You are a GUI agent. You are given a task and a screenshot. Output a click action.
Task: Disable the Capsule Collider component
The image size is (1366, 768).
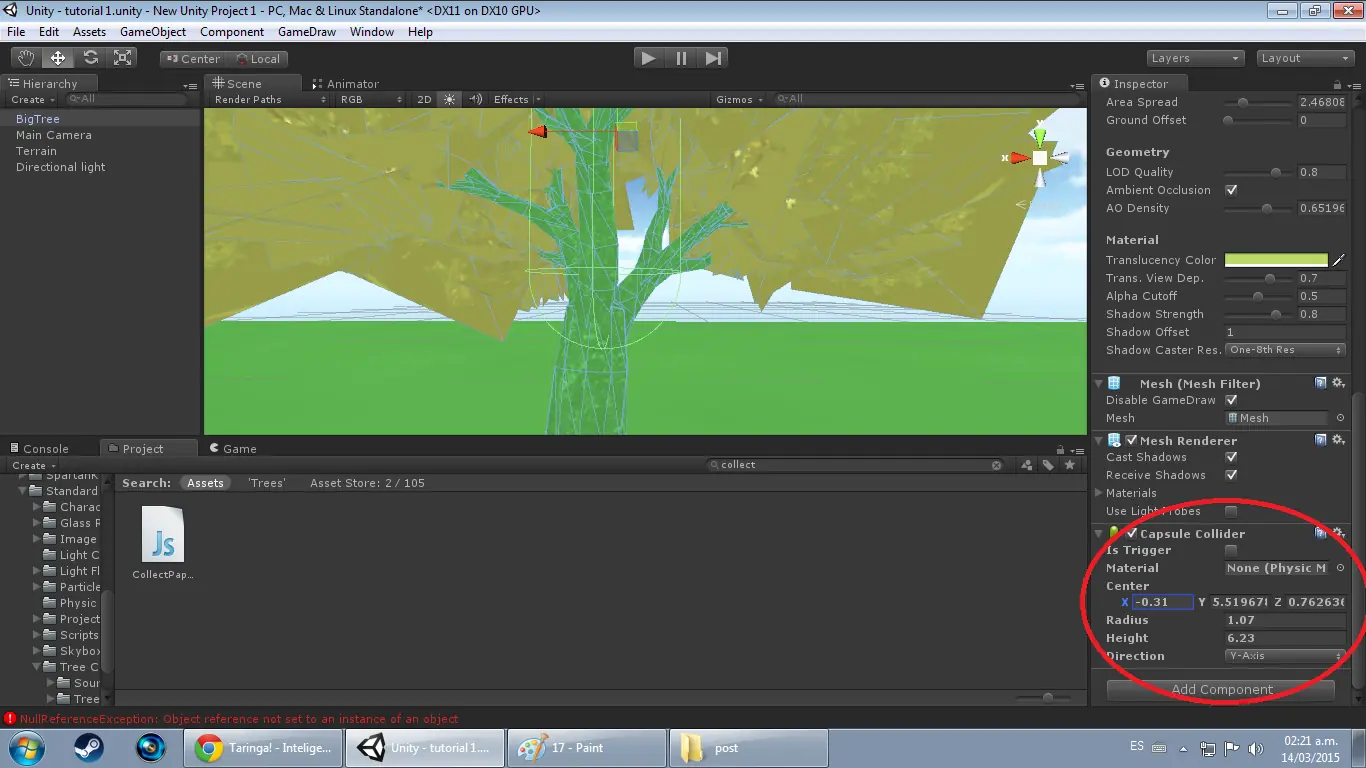coord(1132,533)
